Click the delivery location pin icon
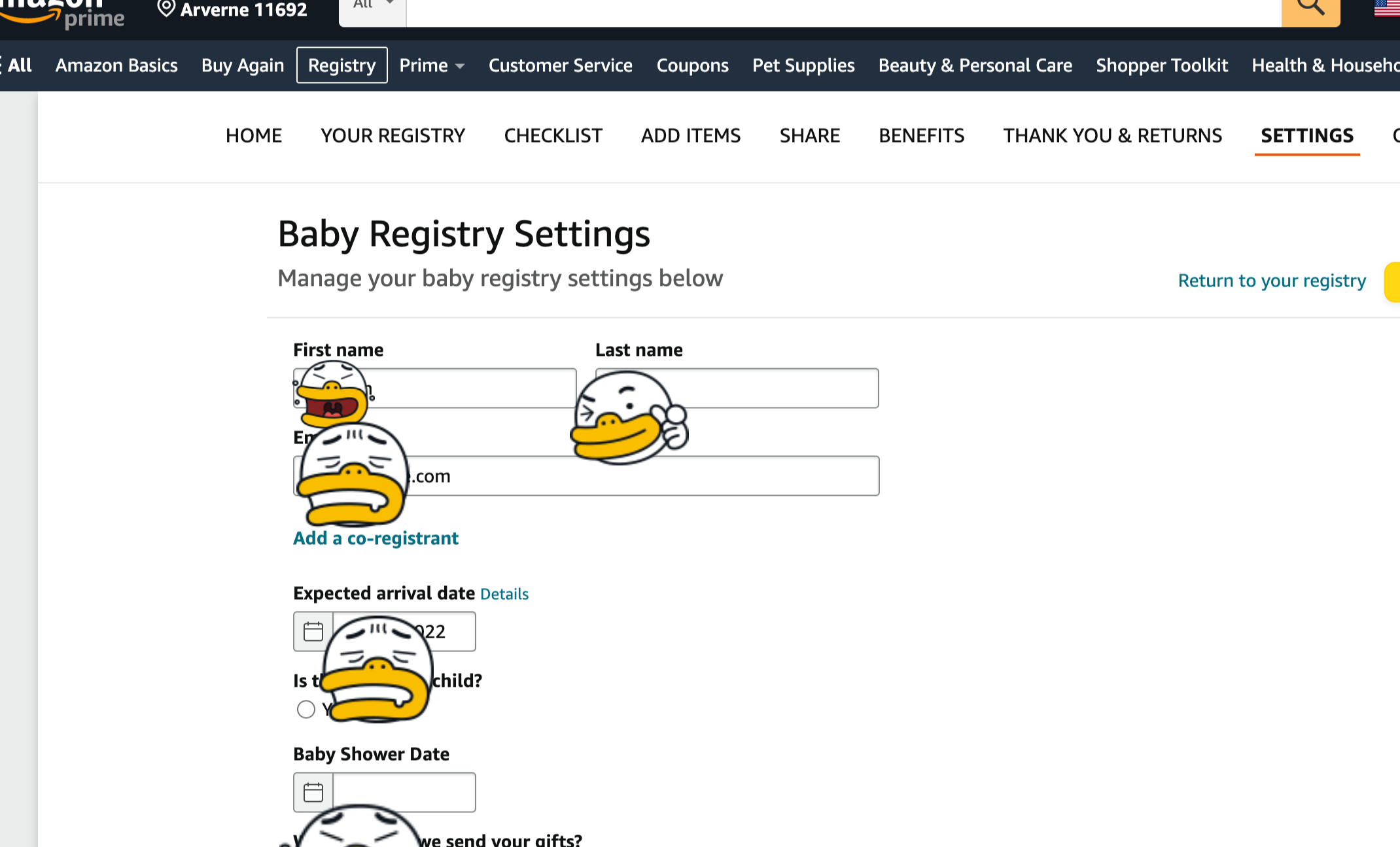1400x847 pixels. click(166, 9)
